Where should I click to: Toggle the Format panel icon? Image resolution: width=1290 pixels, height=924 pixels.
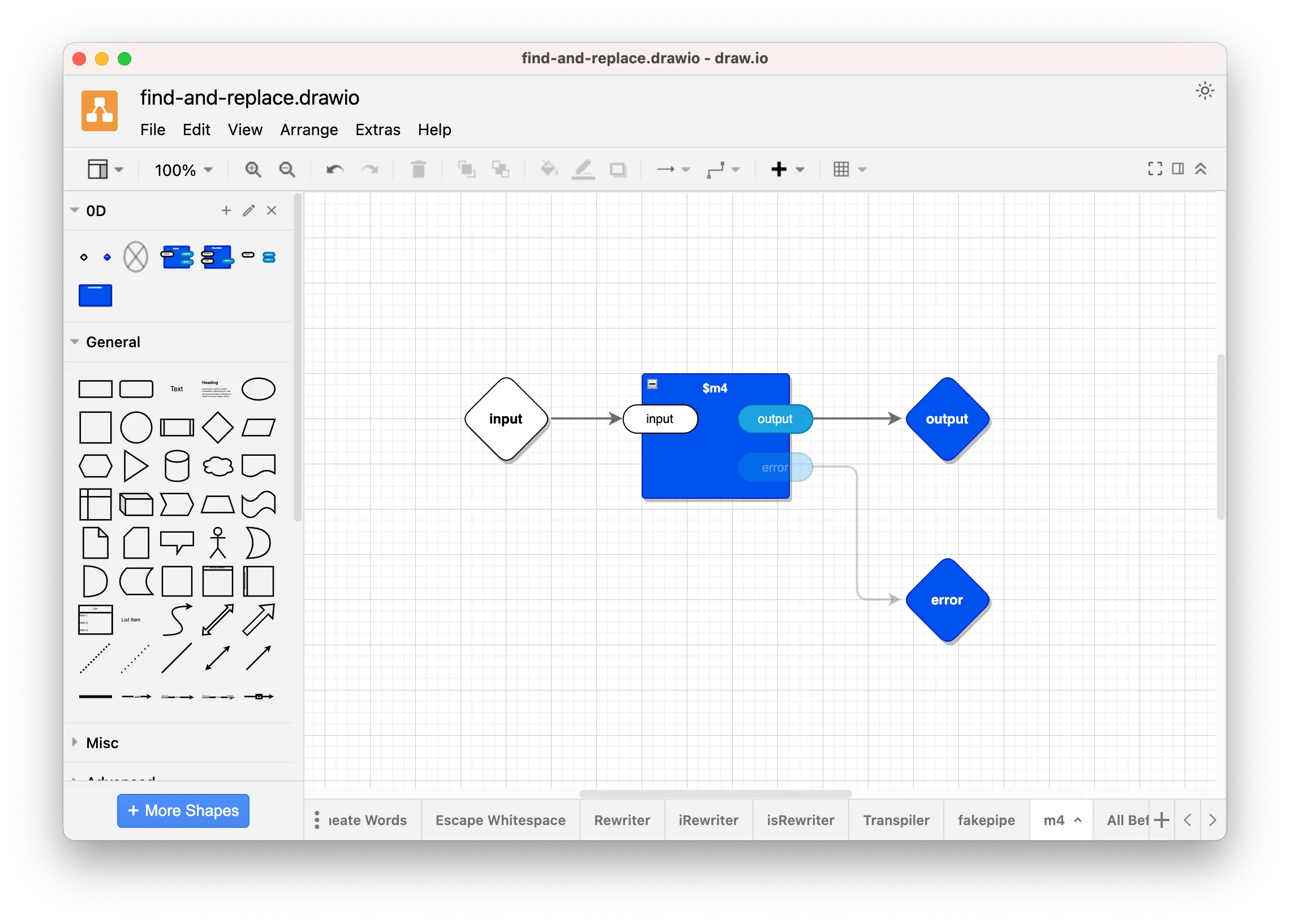[1178, 169]
